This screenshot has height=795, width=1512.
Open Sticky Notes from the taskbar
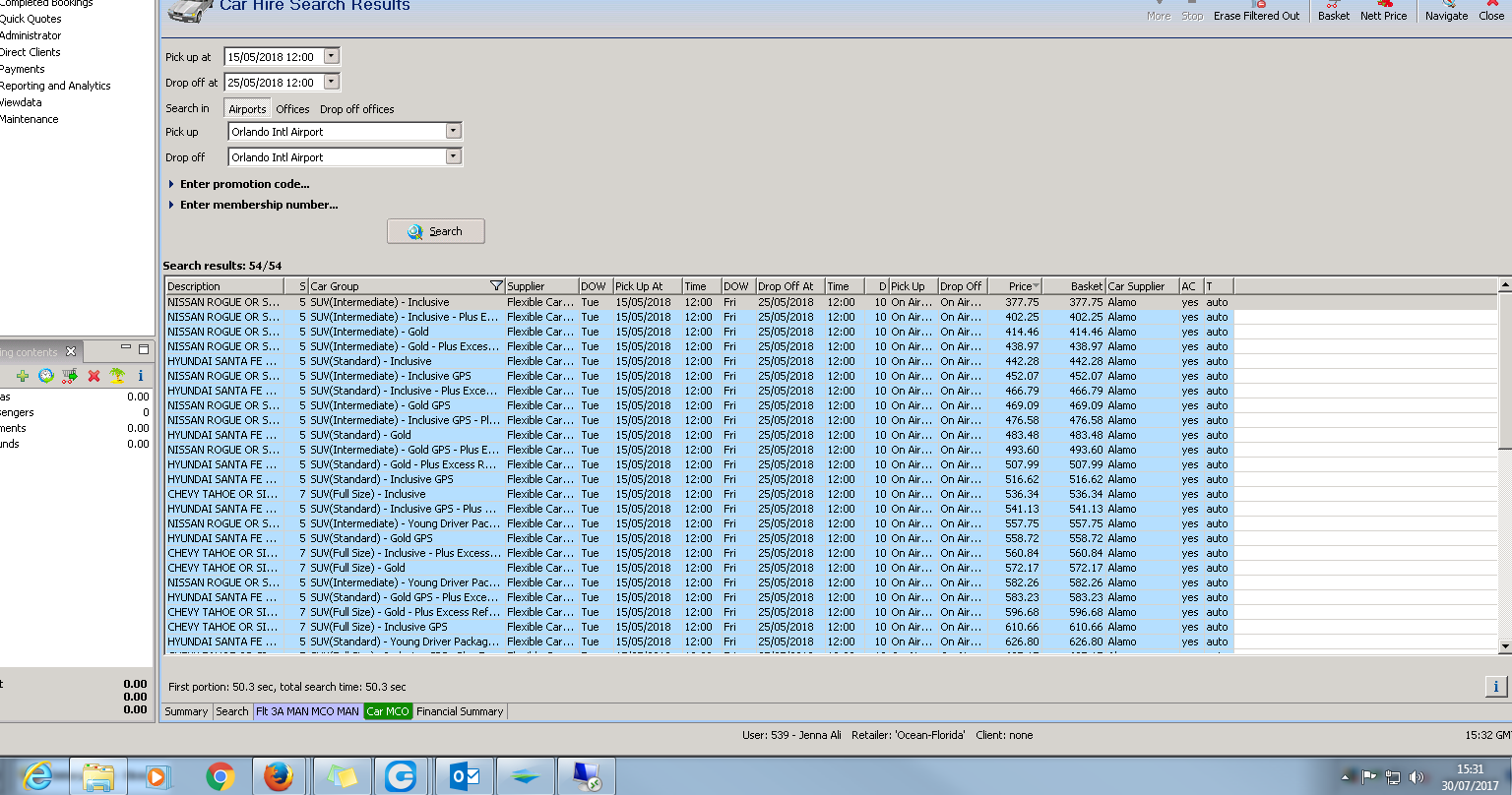coord(343,776)
